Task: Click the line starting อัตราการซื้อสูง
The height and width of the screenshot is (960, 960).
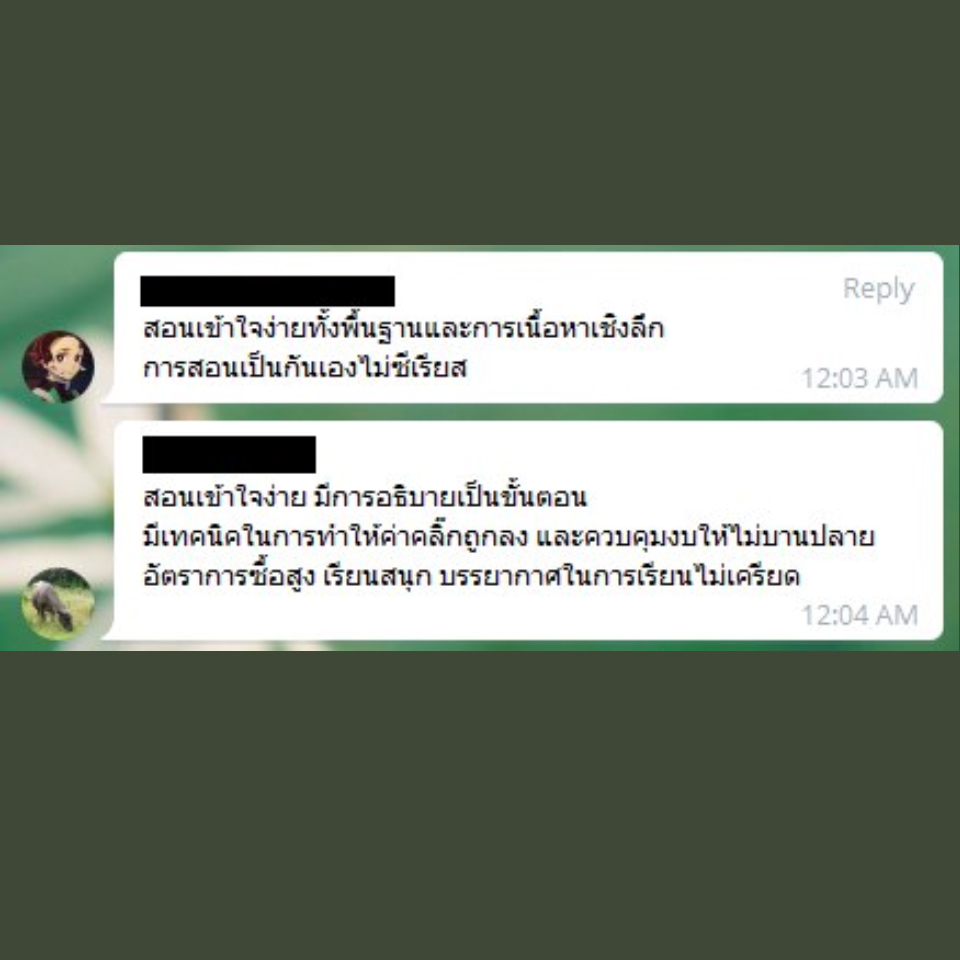Action: pyautogui.click(x=471, y=577)
